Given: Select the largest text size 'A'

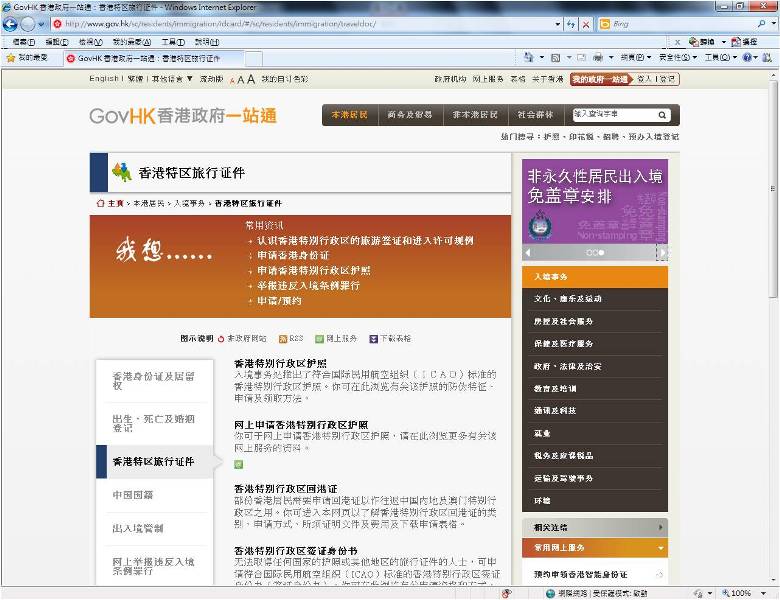Looking at the screenshot, I should pyautogui.click(x=249, y=79).
